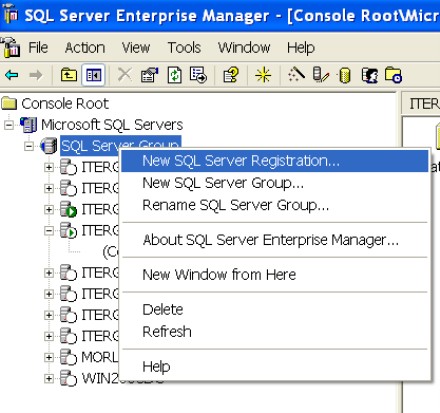Click the greyed Forward arrow icon
This screenshot has width=440, height=413.
coord(36,75)
